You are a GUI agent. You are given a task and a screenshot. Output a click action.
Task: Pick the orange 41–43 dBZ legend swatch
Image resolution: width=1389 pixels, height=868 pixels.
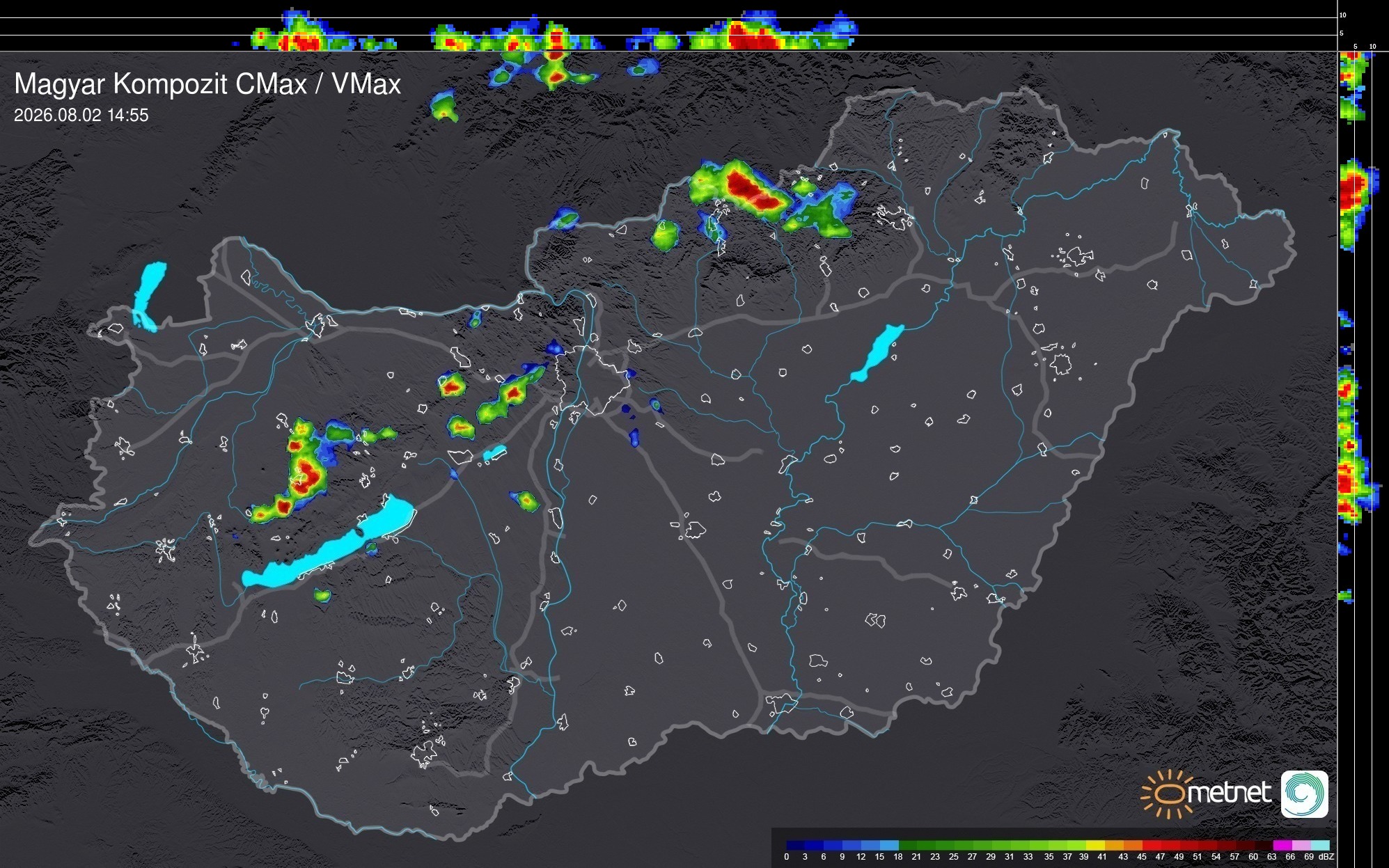(1114, 845)
